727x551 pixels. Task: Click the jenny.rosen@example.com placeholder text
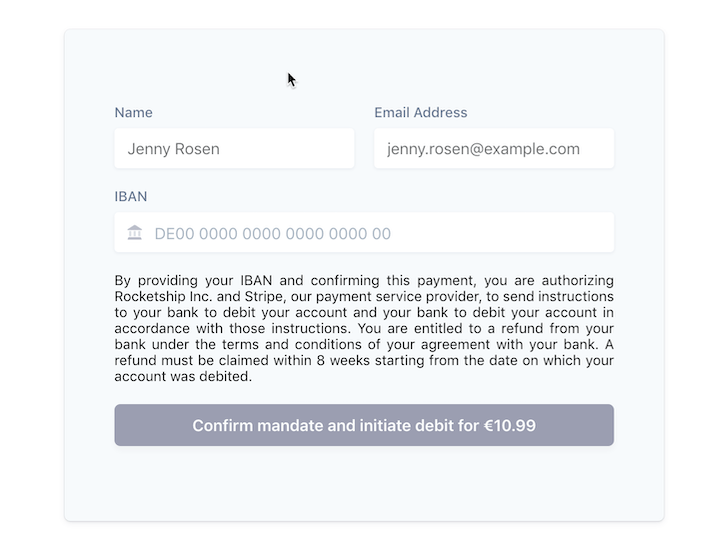483,149
